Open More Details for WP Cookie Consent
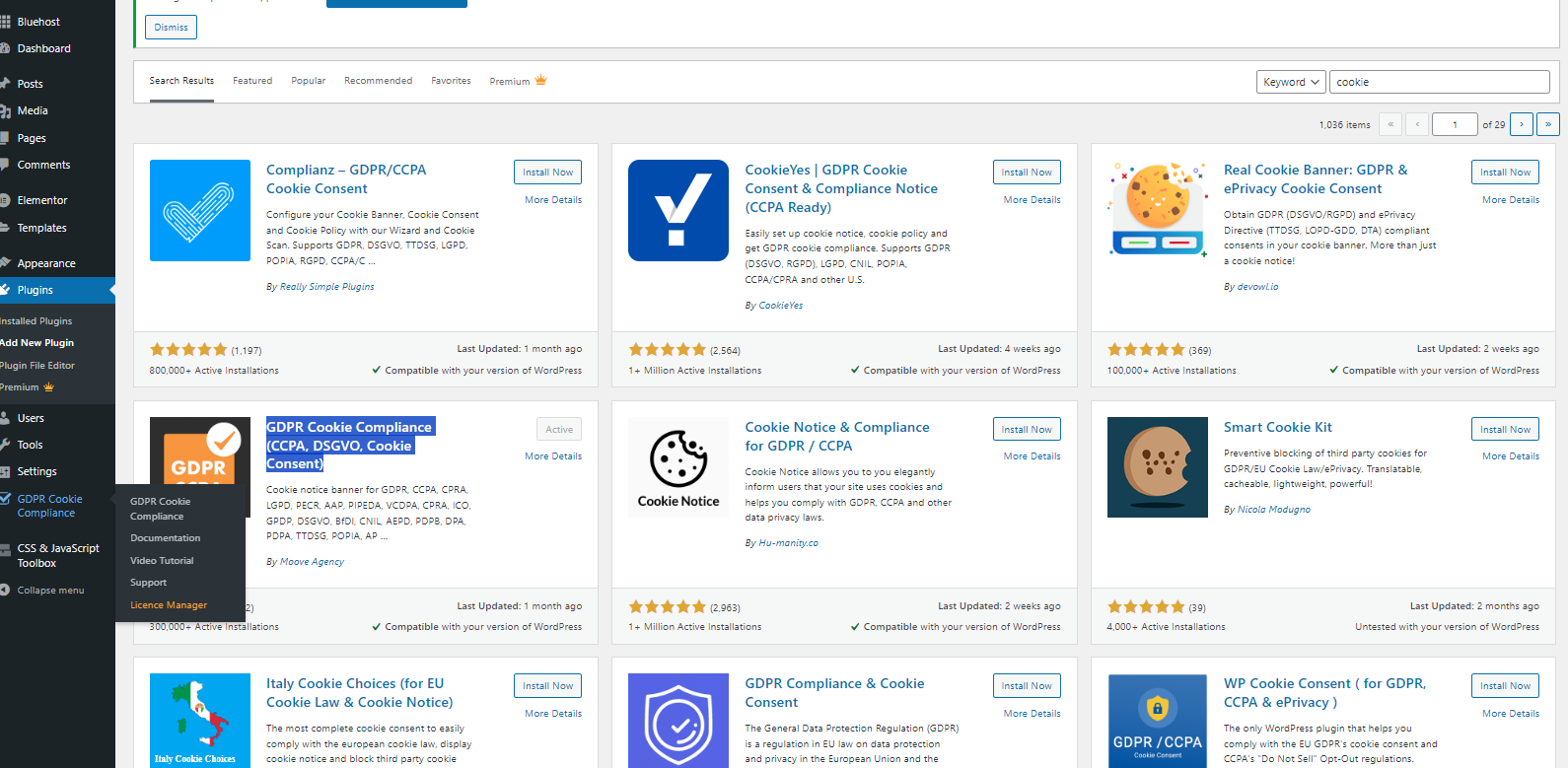This screenshot has width=1568, height=768. click(x=1511, y=714)
